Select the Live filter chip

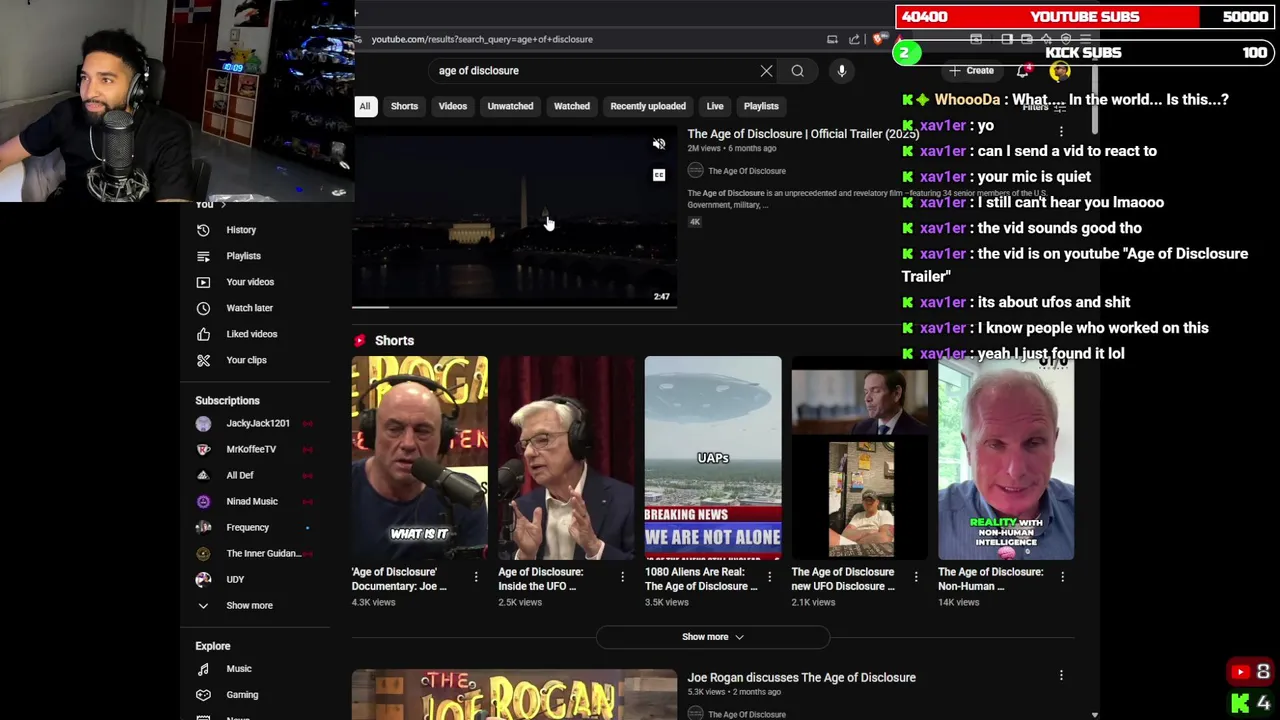coord(715,106)
